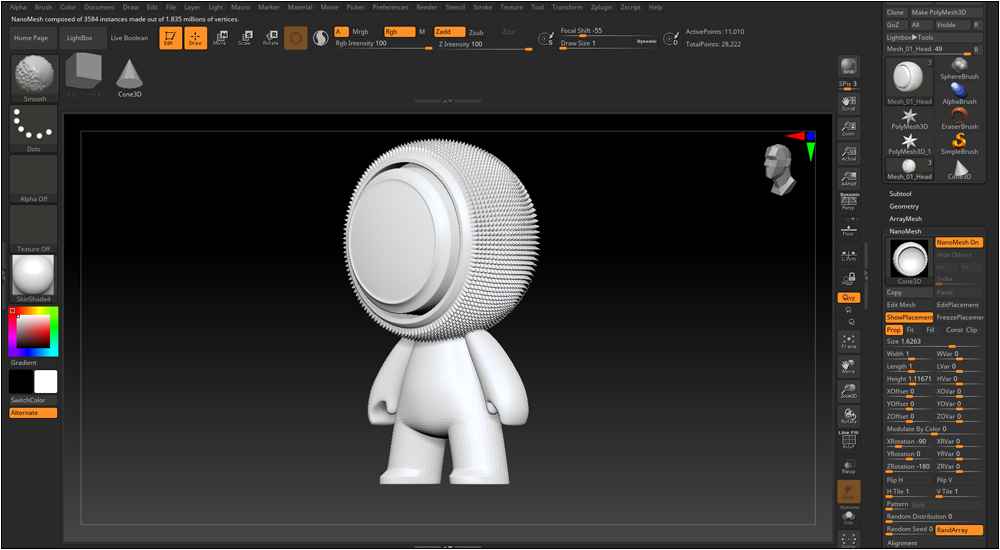Click the Rotate transform icon in top toolbar
This screenshot has height=550, width=1000.
coord(270,38)
